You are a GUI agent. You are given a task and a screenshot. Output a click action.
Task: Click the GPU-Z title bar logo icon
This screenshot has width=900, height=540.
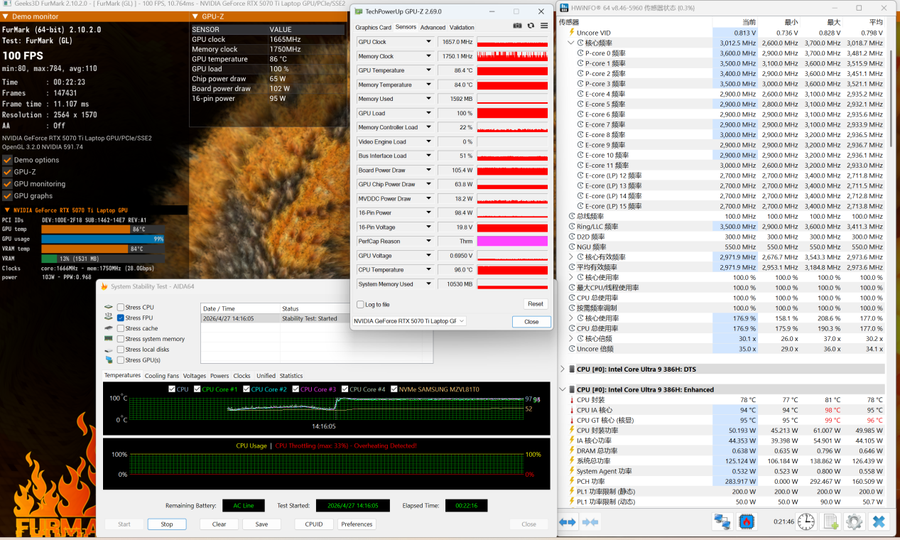[359, 11]
